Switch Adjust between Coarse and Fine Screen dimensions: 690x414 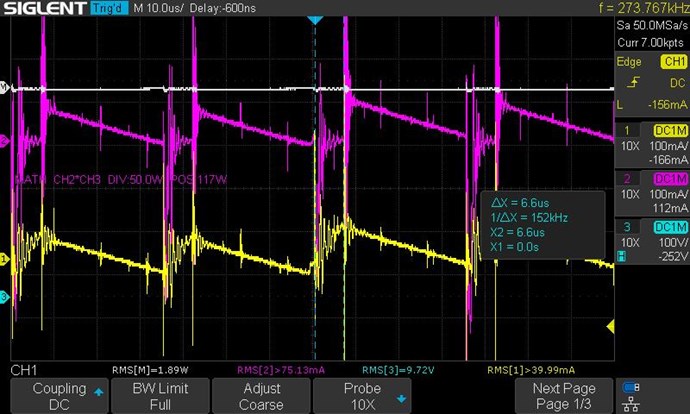[261, 396]
